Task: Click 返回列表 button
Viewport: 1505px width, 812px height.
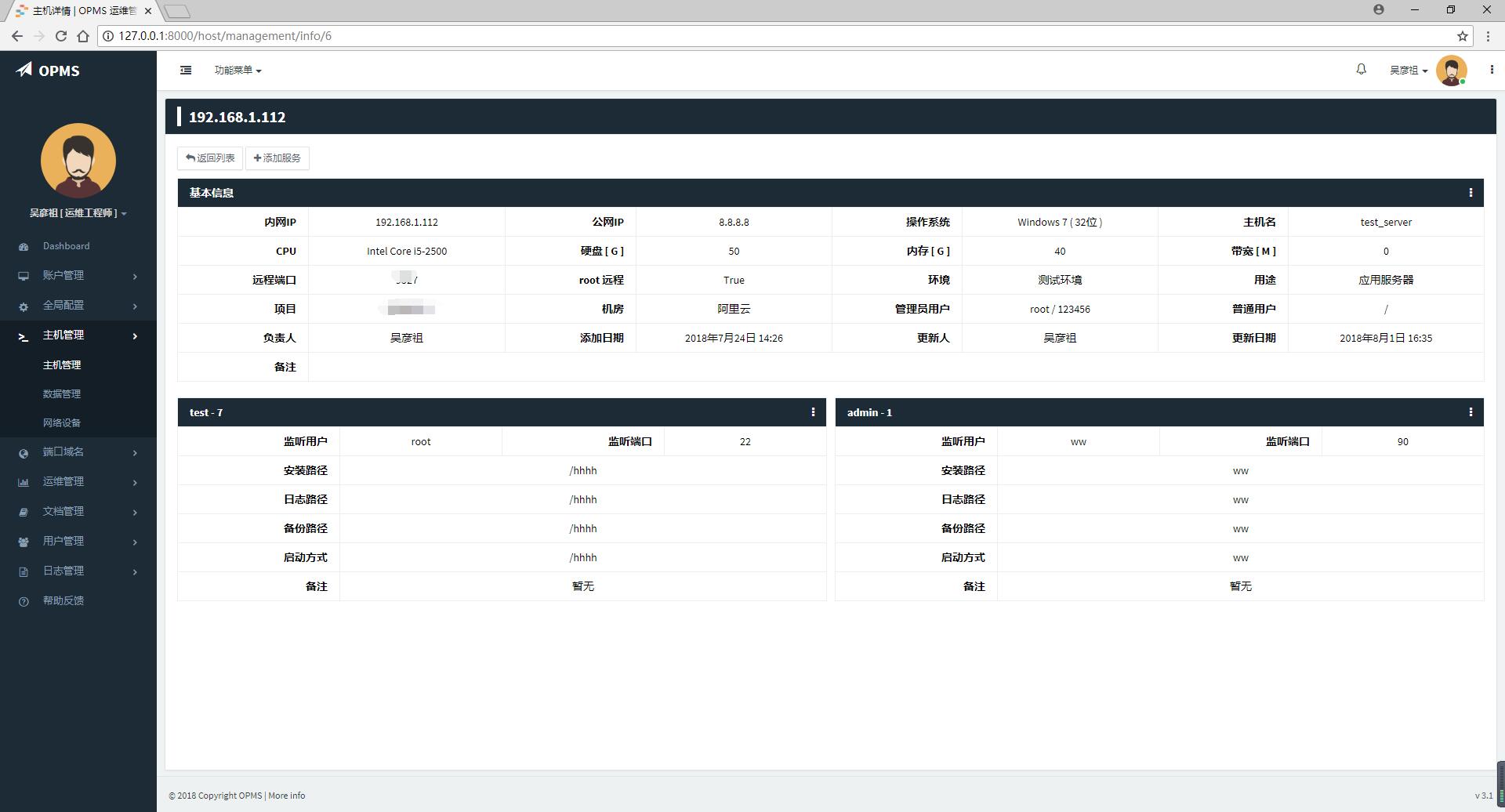Action: [210, 158]
